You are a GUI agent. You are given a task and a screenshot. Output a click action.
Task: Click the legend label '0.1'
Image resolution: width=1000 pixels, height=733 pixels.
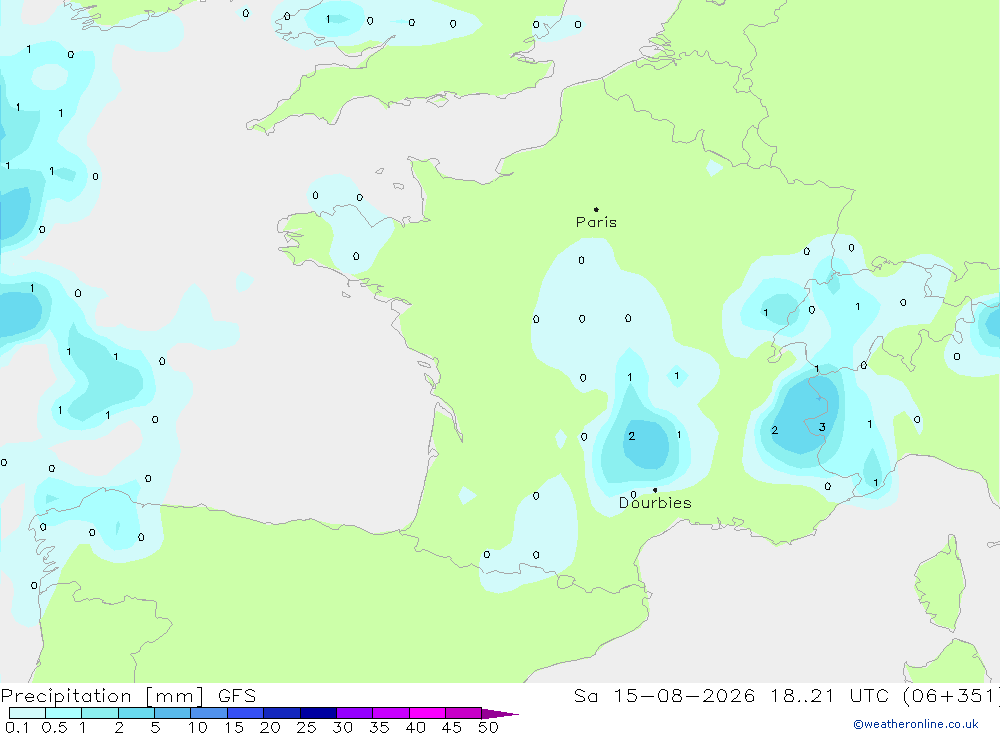(17, 727)
